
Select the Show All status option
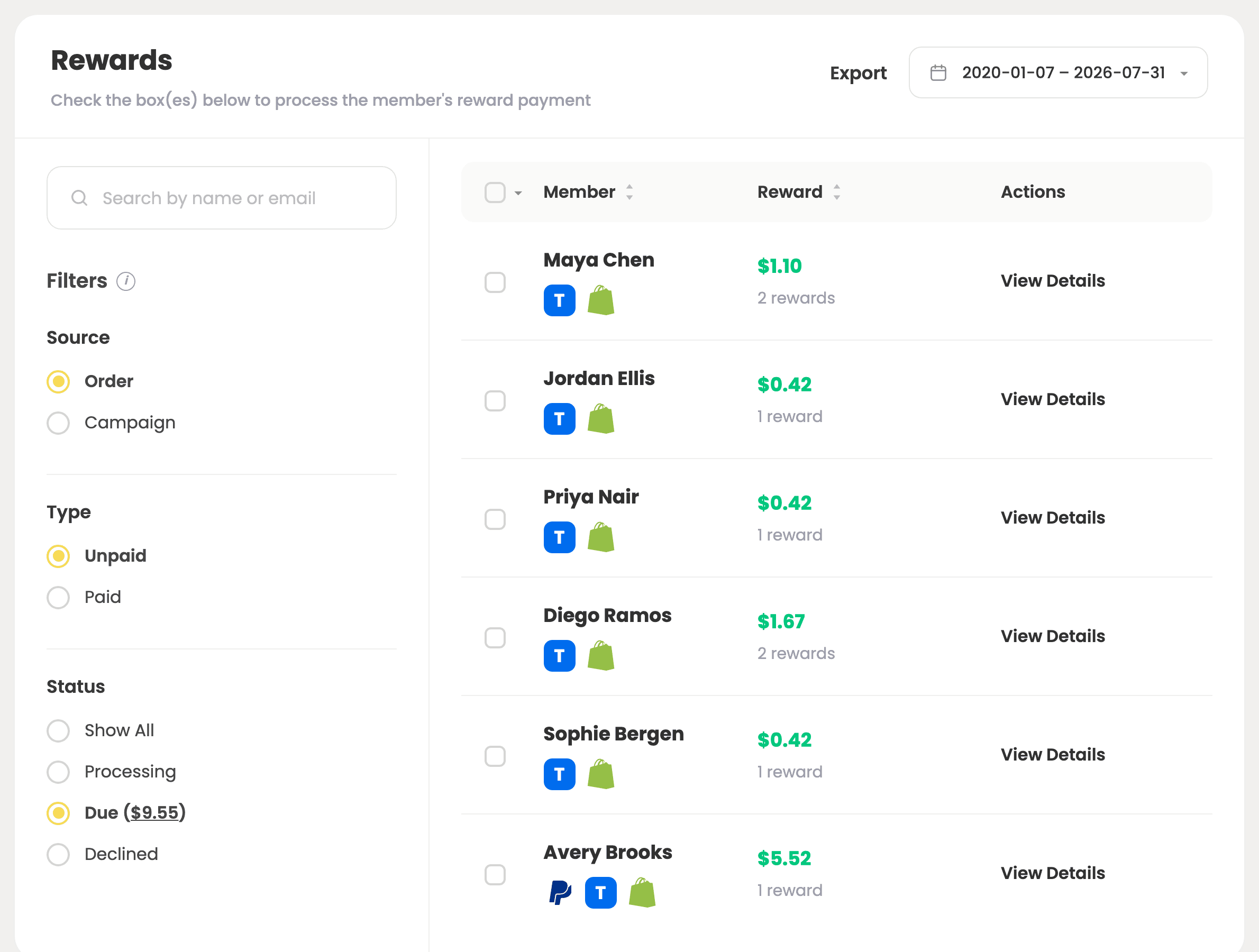tap(58, 730)
